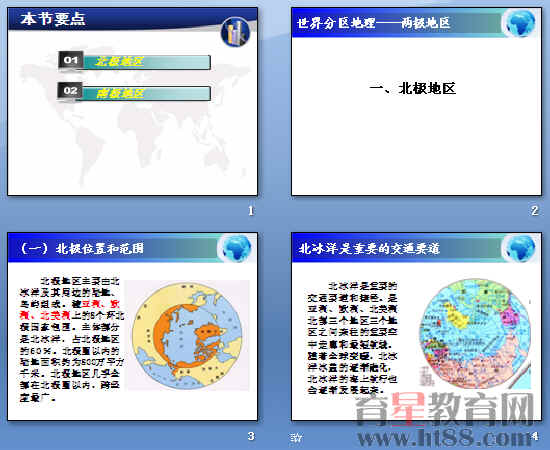550x450 pixels.
Task: Click the 01 number badge
Action: (x=71, y=60)
